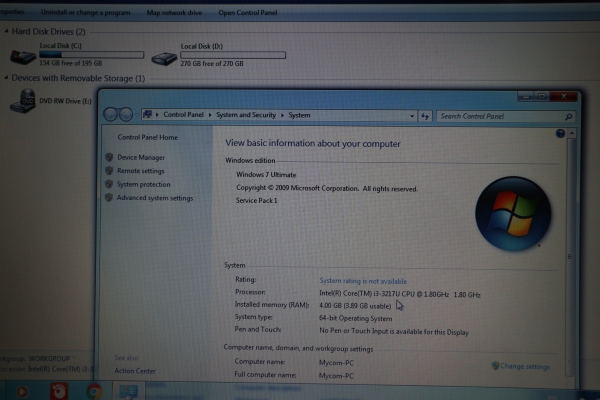This screenshot has width=600, height=400.
Task: Click the search magnifier icon in Control Panel
Action: (569, 117)
